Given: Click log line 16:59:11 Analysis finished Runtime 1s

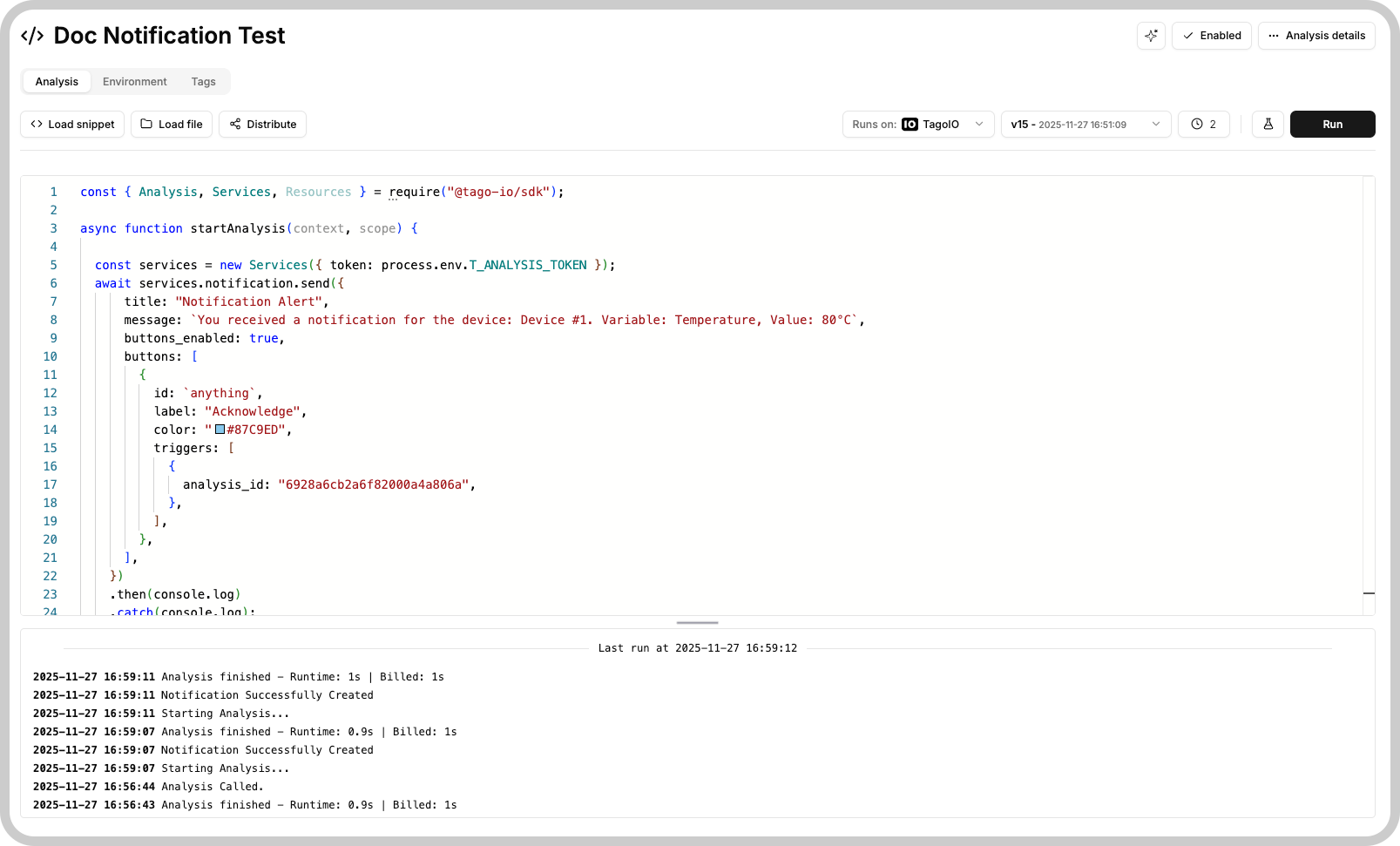Looking at the screenshot, I should pos(239,677).
